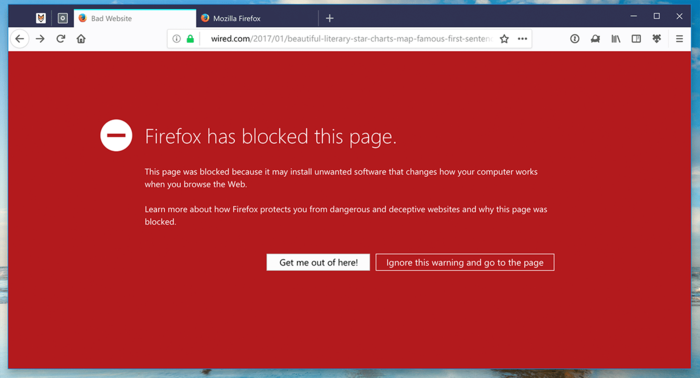
Task: Click the forward navigation arrow
Action: [40, 39]
